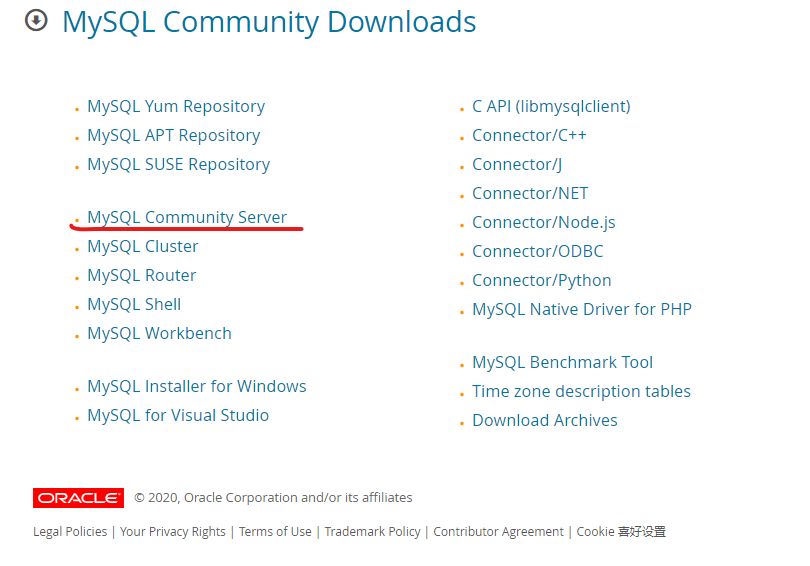Open the Connector/J link
This screenshot has height=566, width=810.
click(x=517, y=164)
